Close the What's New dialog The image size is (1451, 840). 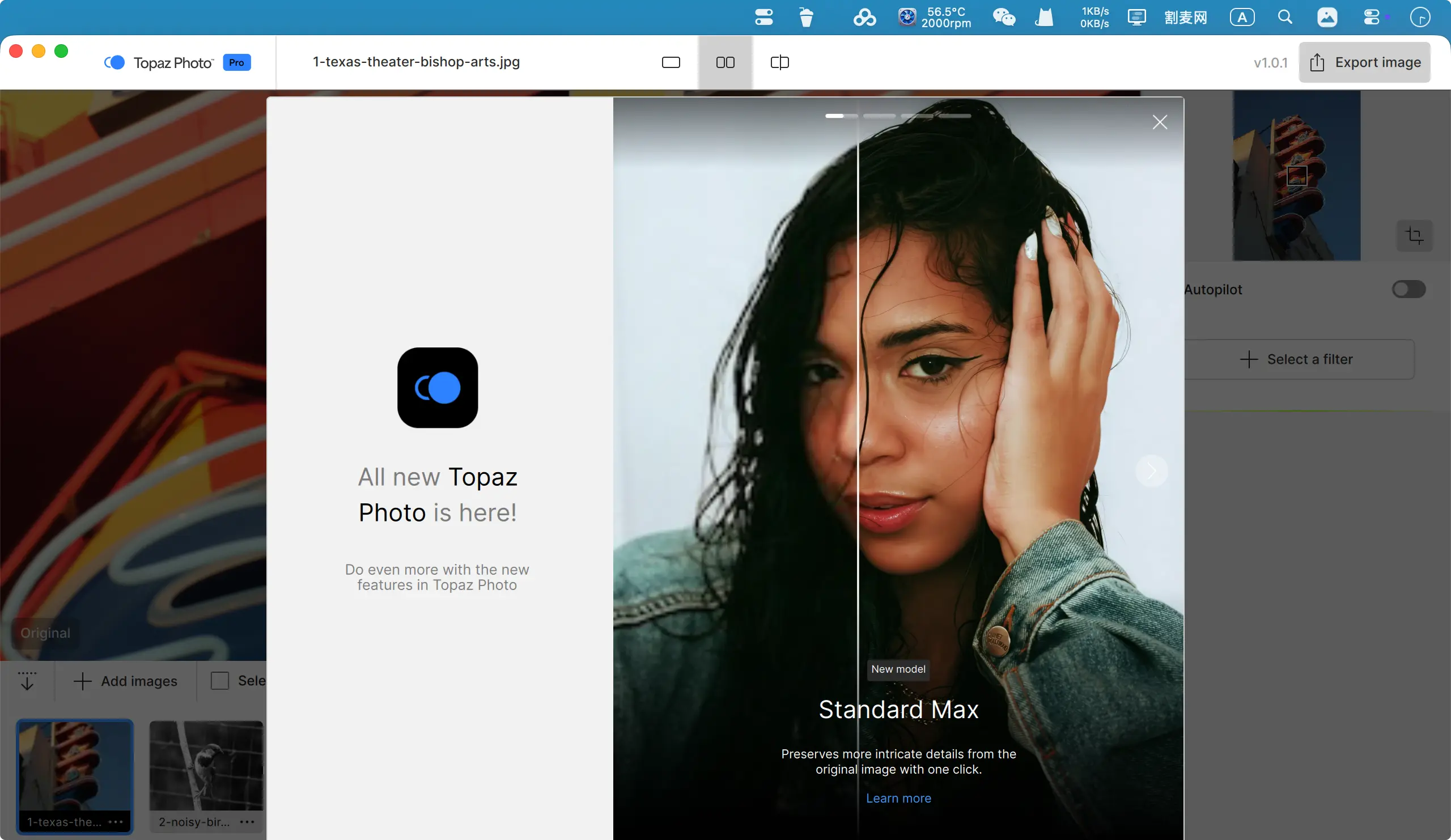tap(1160, 122)
